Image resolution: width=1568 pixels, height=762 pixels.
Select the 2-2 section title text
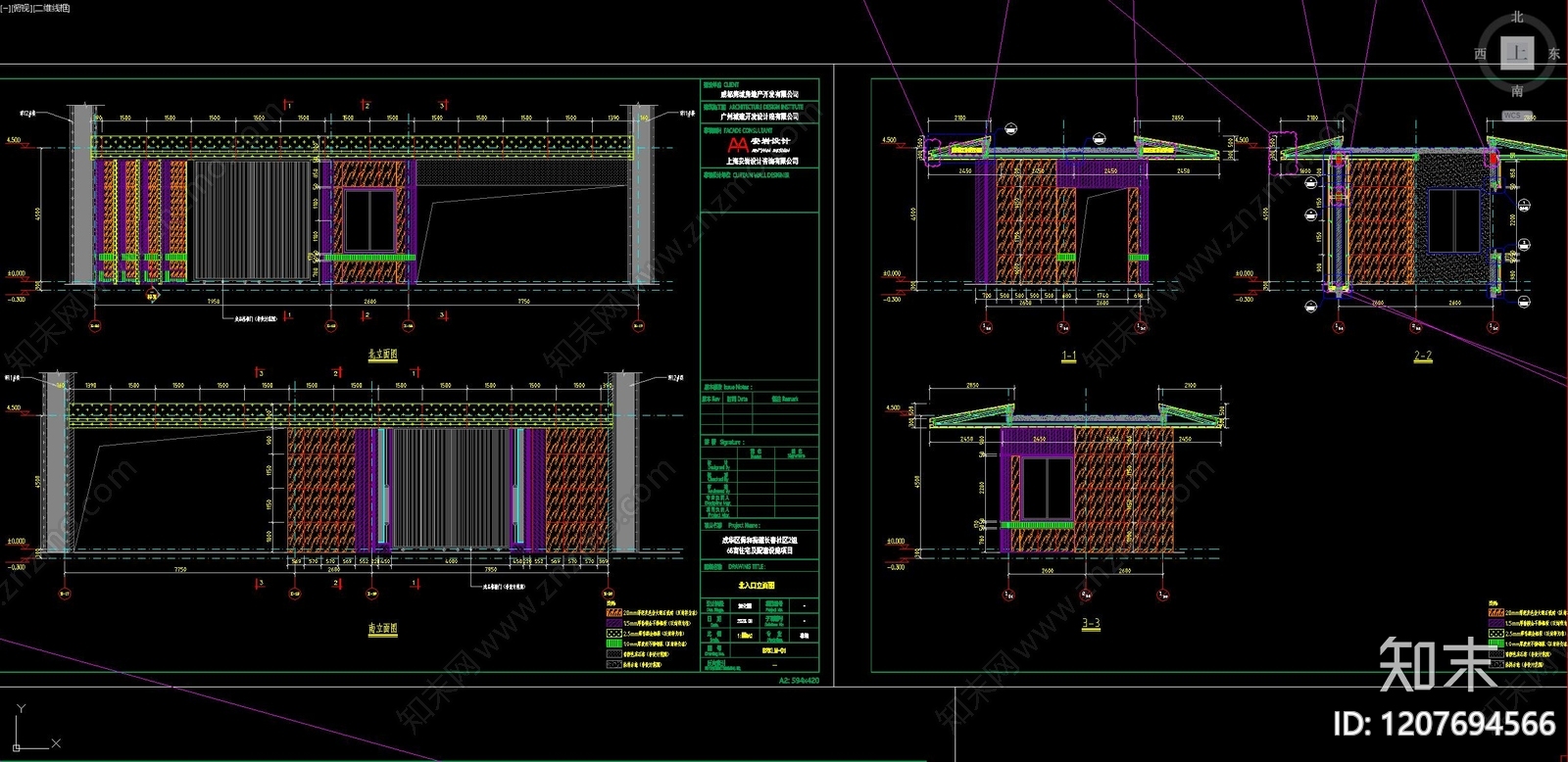click(1423, 356)
